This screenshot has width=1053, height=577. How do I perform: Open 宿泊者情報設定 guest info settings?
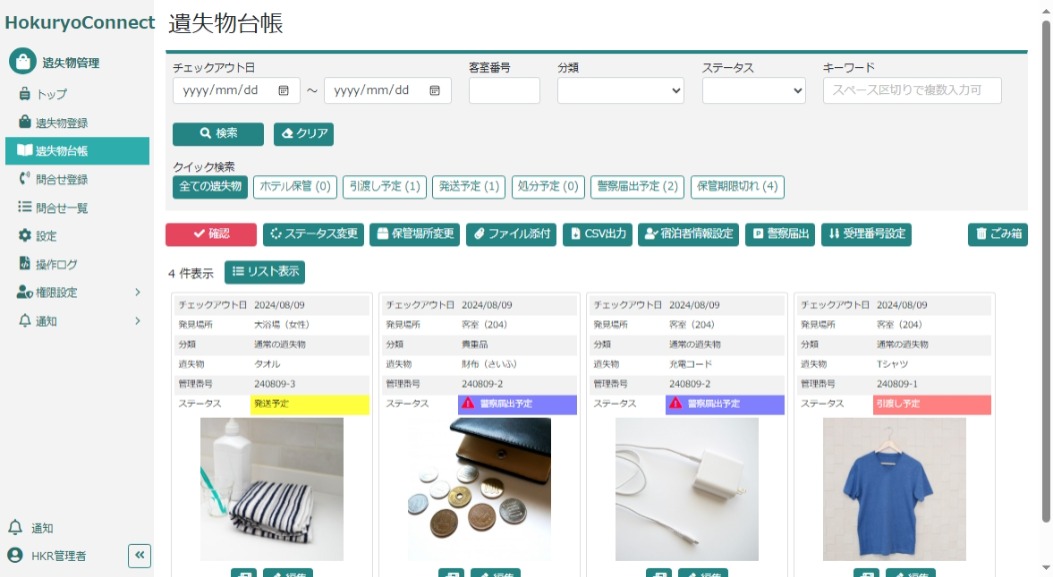coord(688,234)
